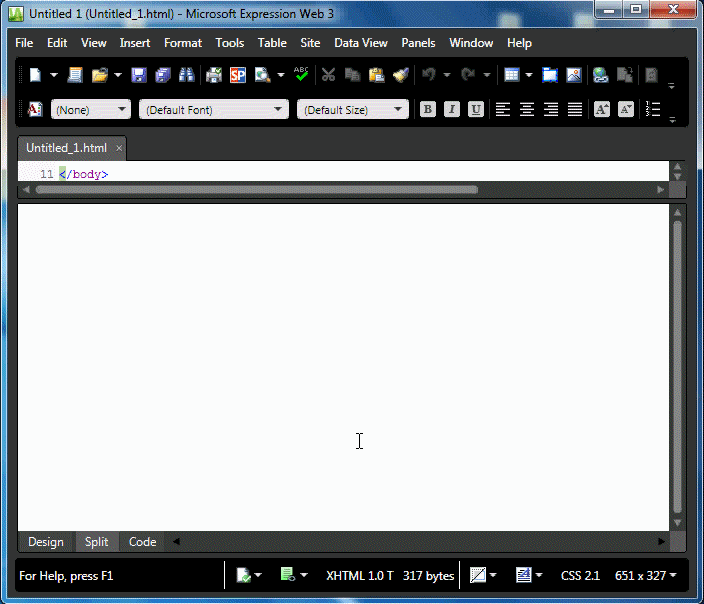Click the Save icon in toolbar
Viewport: 704px width, 604px height.
click(139, 75)
